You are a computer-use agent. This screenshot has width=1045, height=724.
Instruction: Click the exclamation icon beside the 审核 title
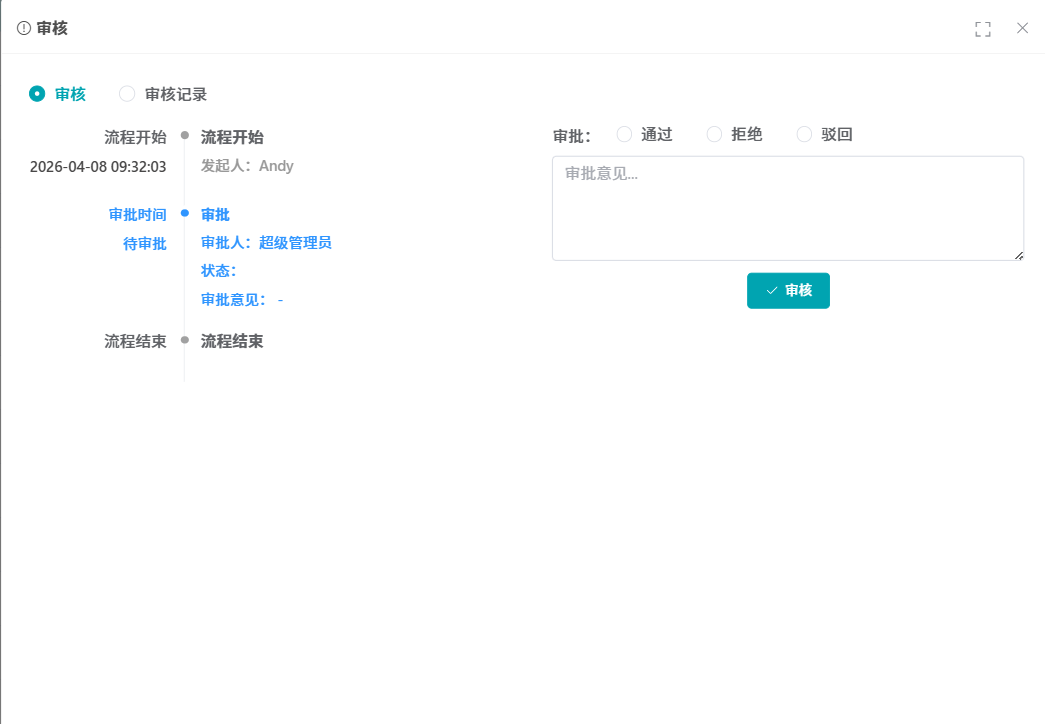click(24, 28)
